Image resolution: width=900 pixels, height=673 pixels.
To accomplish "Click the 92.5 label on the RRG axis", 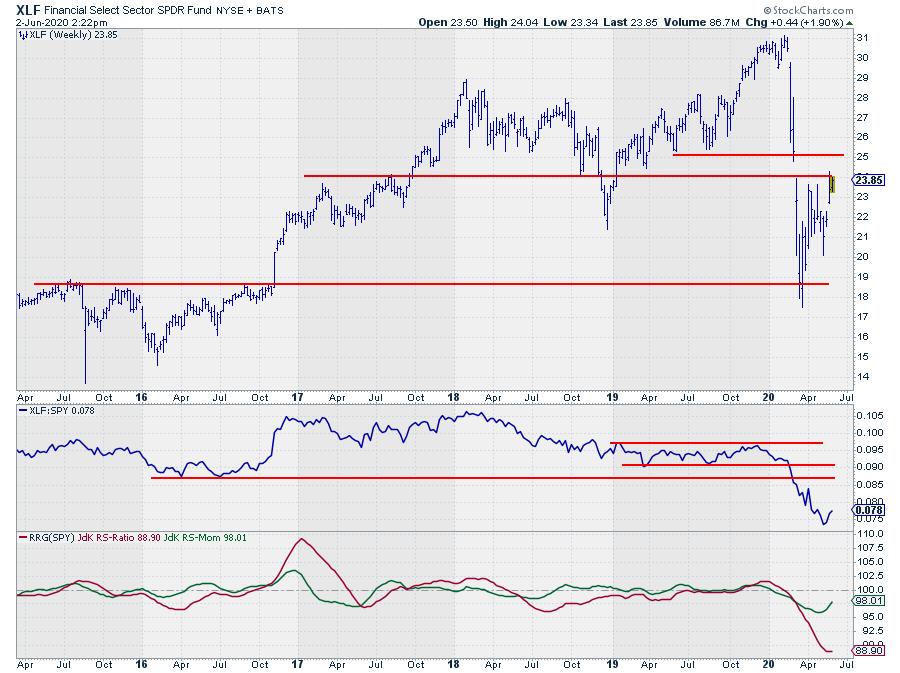I will 871,631.
